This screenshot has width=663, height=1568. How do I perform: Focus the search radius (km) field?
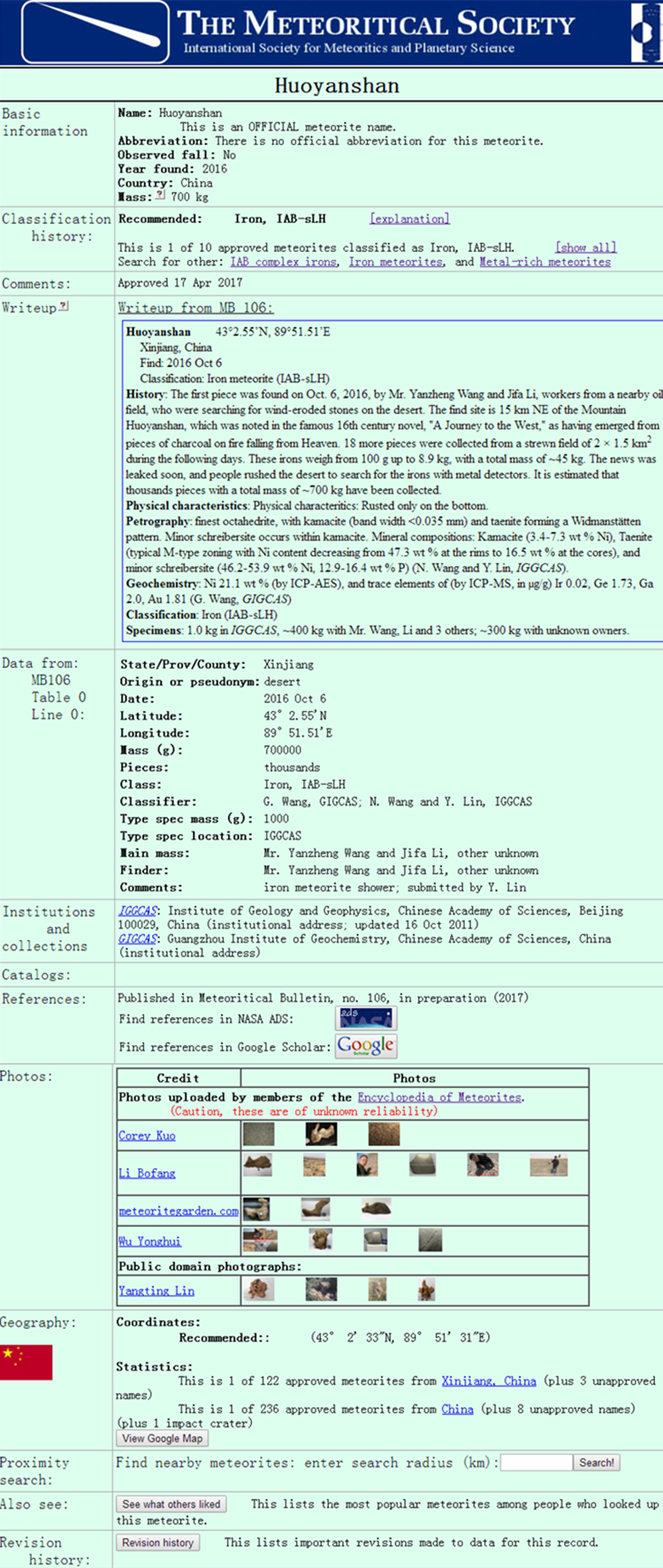click(537, 1463)
